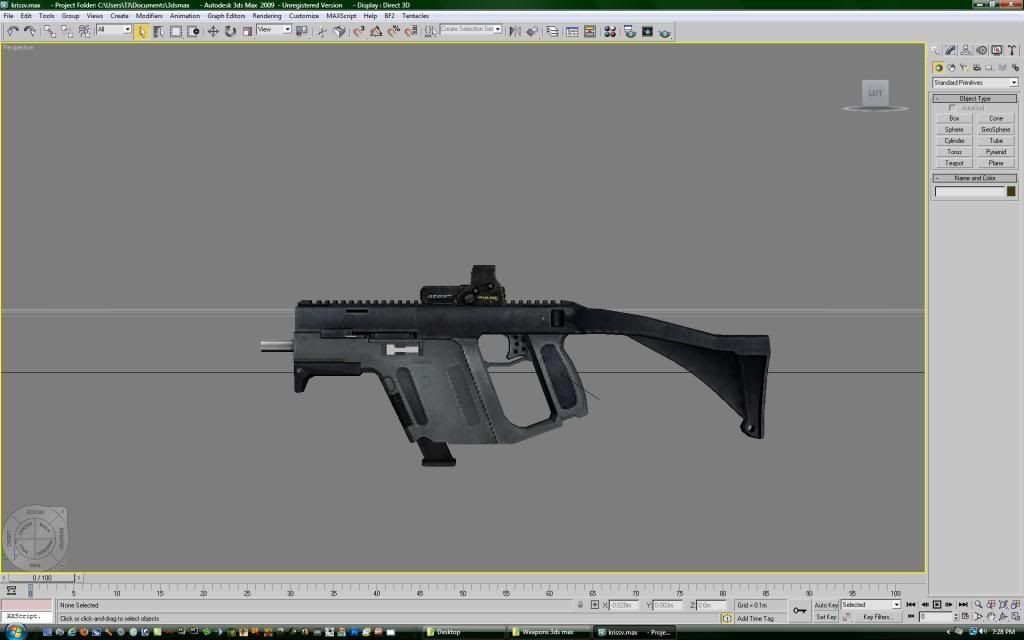Click the ViewCube LEFT face
Image resolution: width=1024 pixels, height=640 pixels.
click(875, 93)
